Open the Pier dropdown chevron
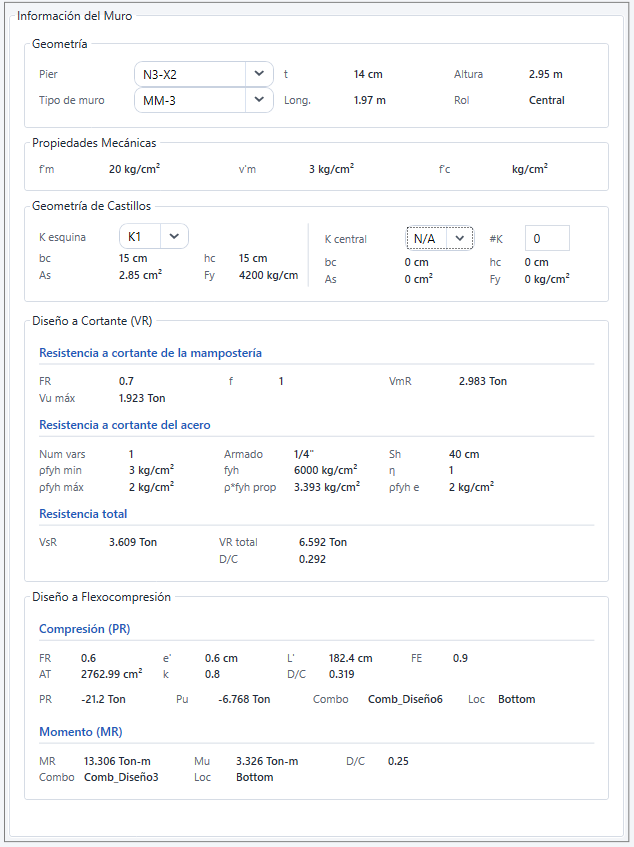The width and height of the screenshot is (634, 847). point(259,74)
